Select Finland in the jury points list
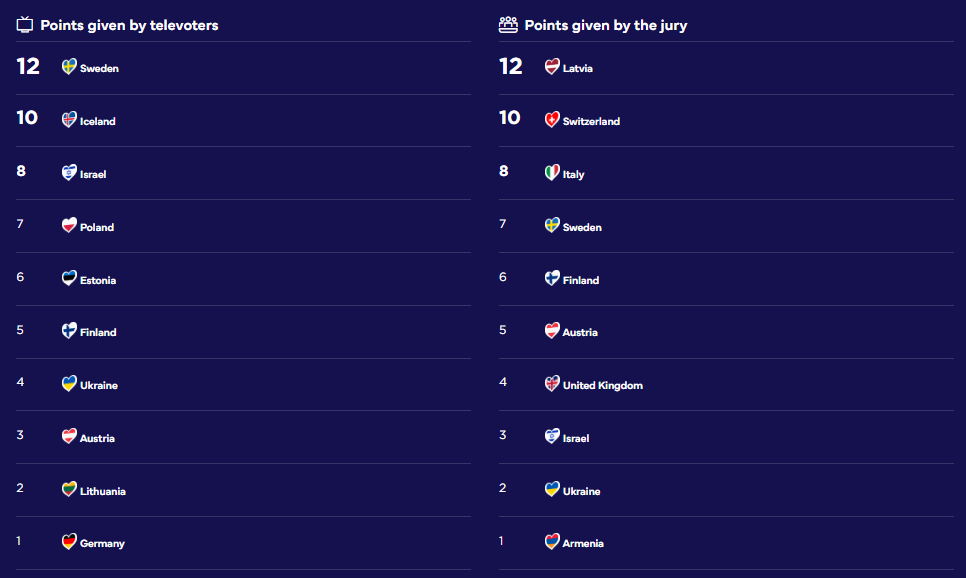This screenshot has width=966, height=578. pos(581,280)
